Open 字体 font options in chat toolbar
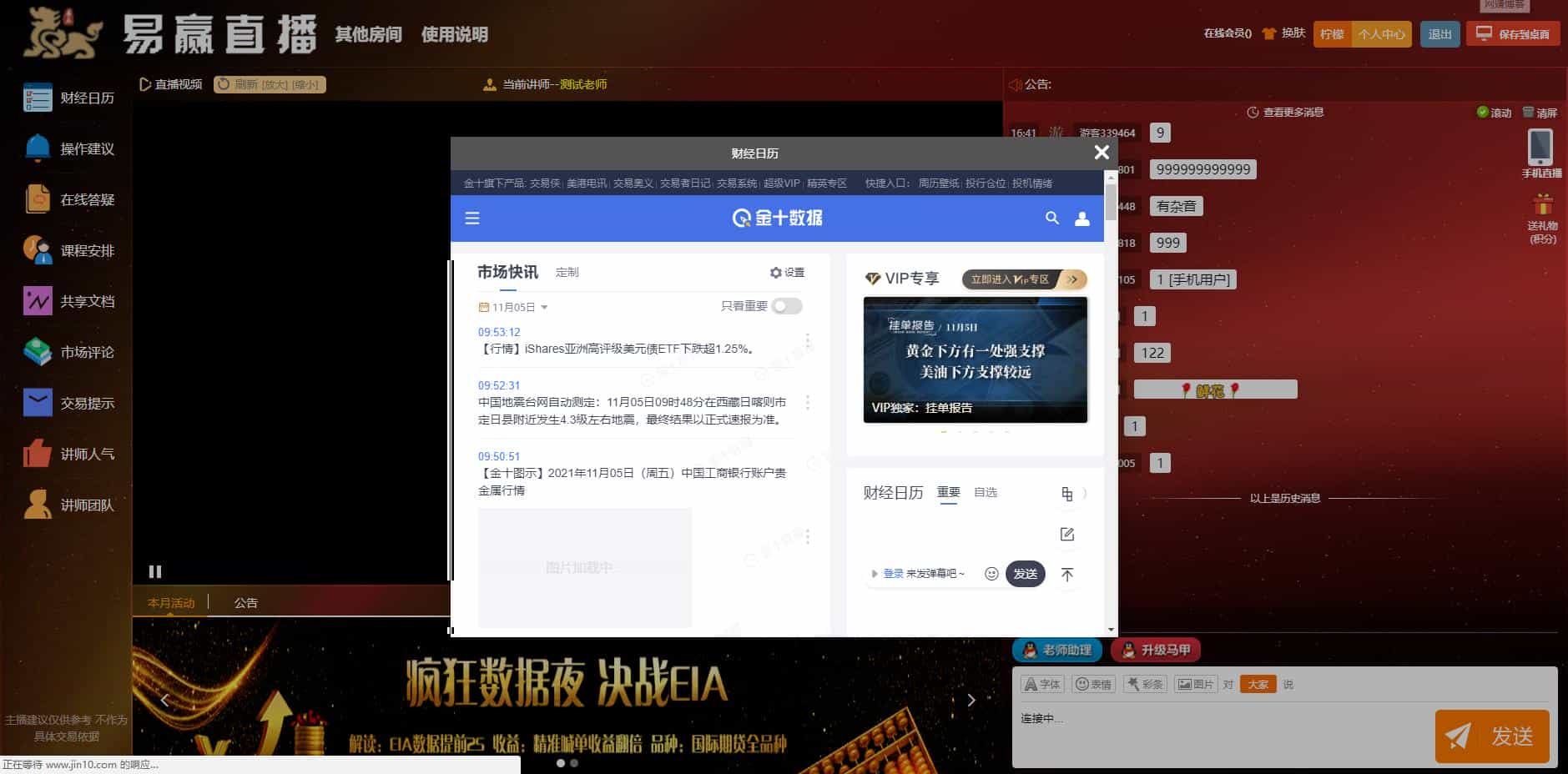1568x774 pixels. pos(1041,684)
